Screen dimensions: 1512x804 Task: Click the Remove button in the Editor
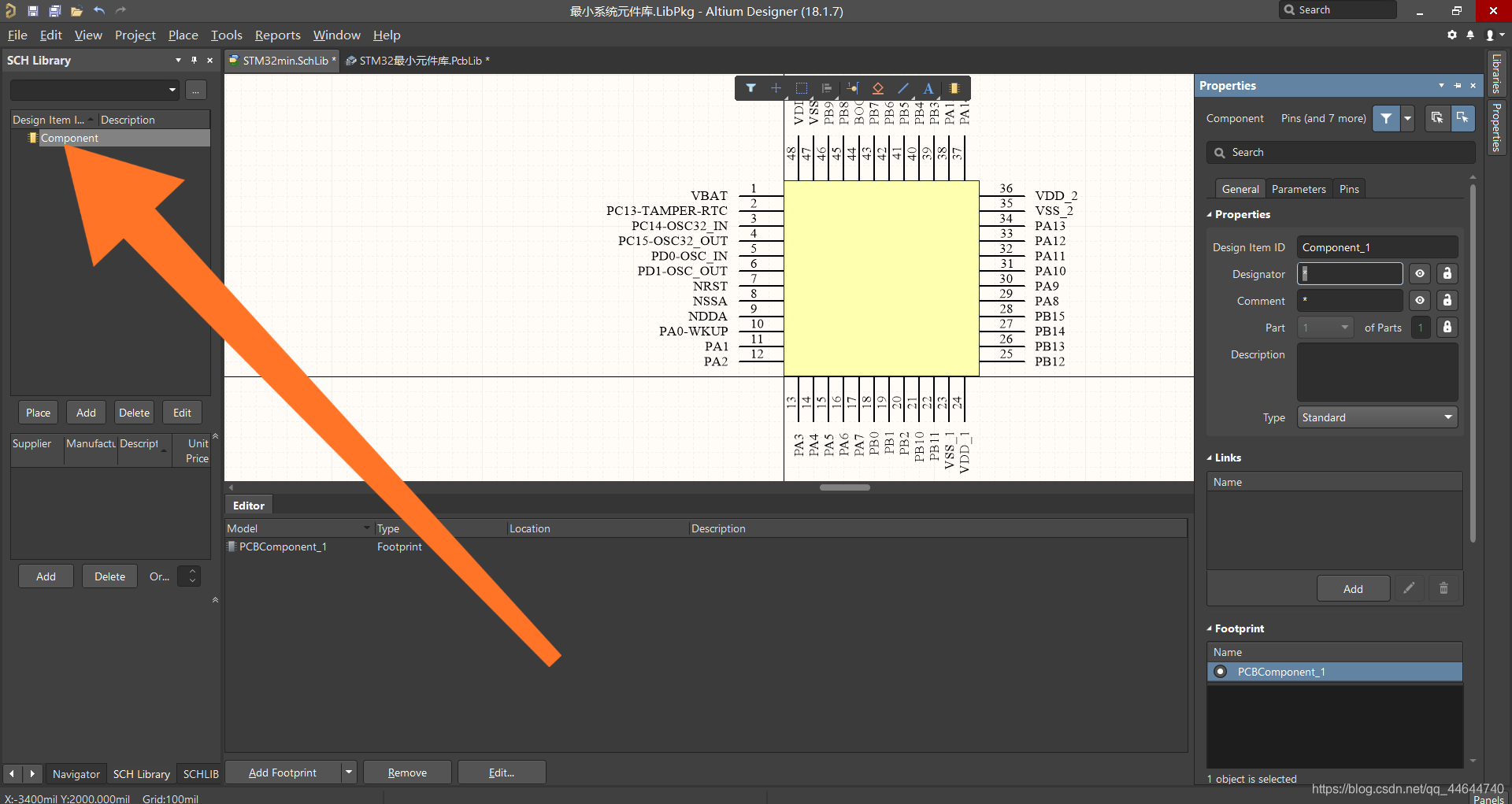[x=407, y=773]
